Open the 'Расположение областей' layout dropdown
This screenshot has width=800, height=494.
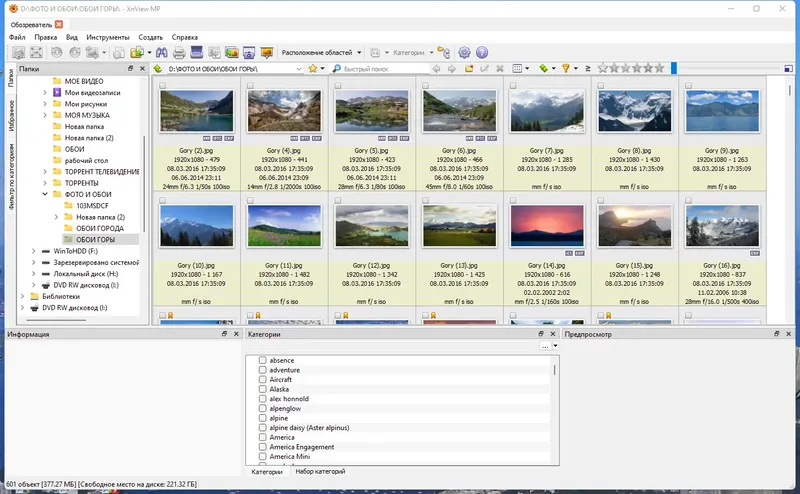[x=320, y=52]
